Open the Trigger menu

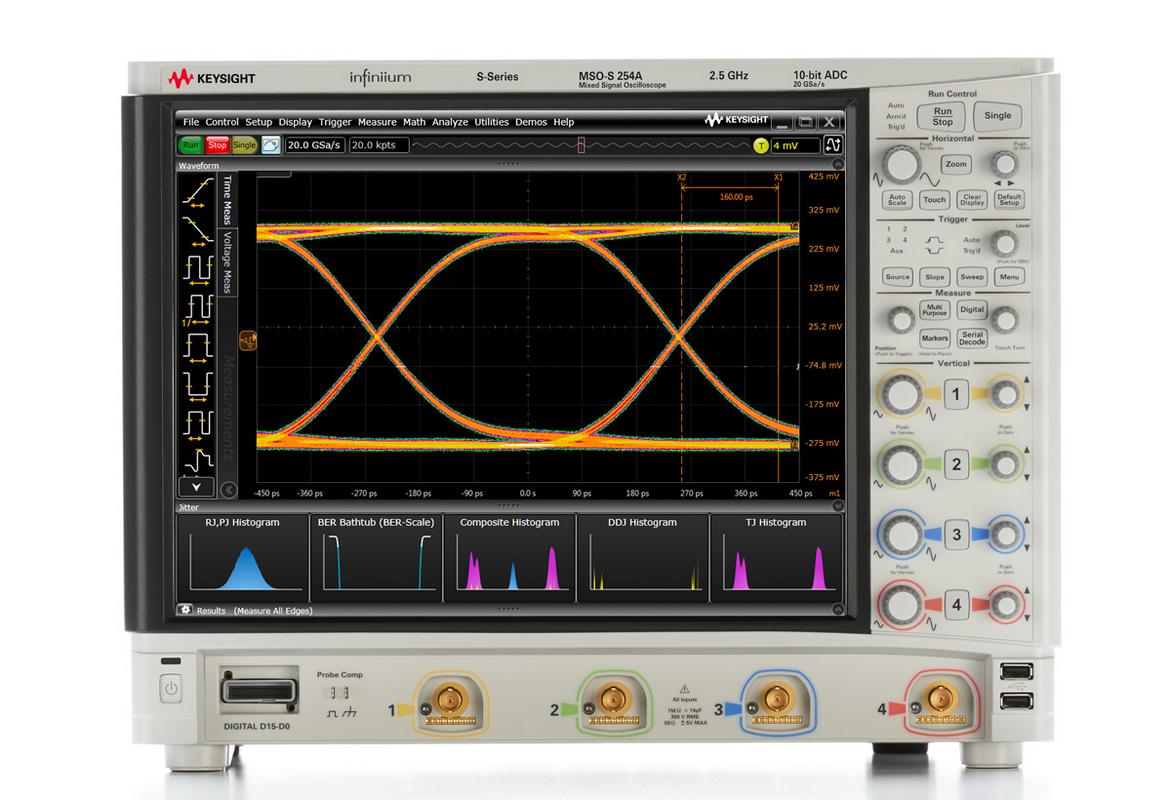(335, 122)
